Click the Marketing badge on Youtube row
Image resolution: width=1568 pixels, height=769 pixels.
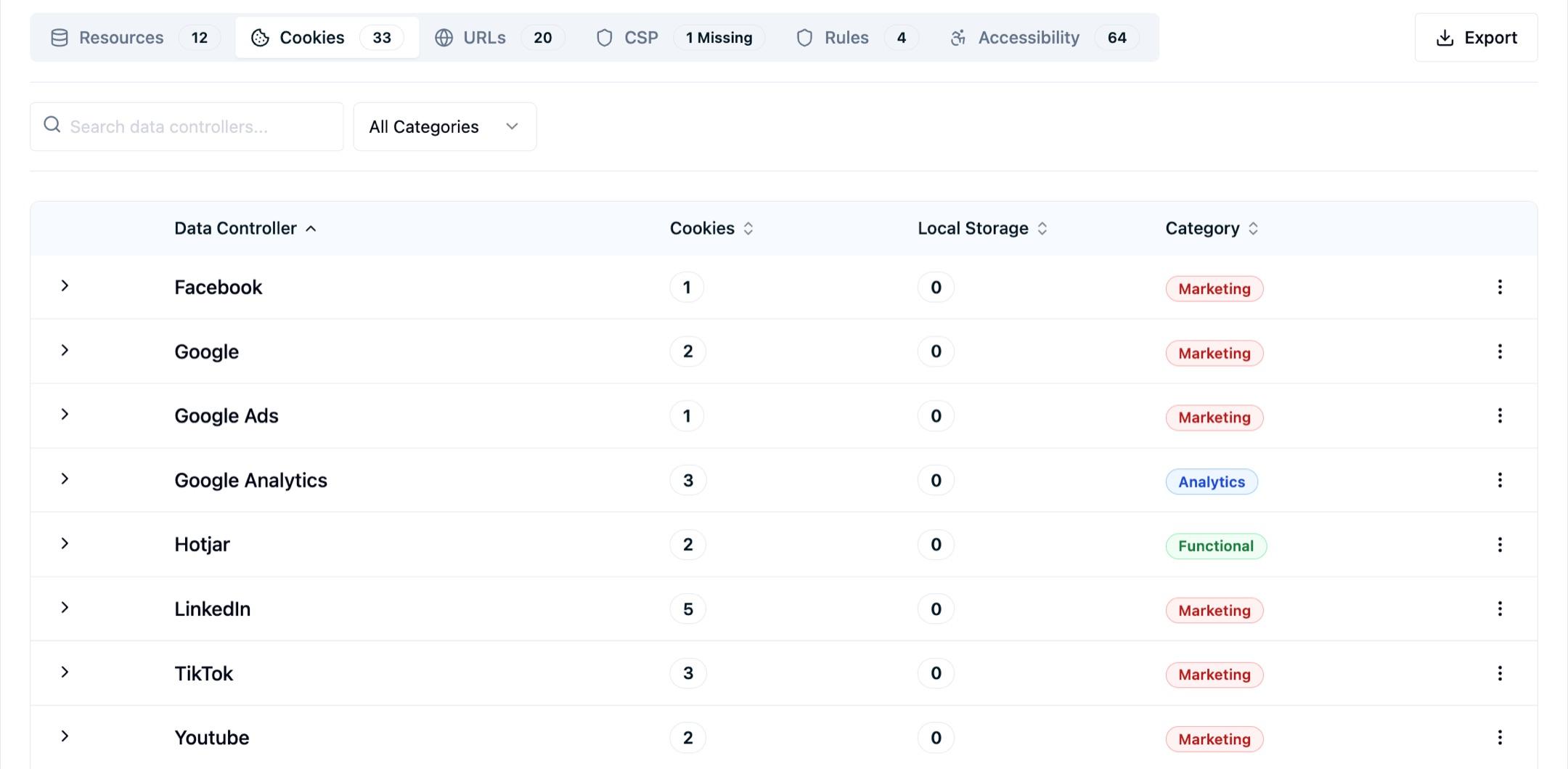(1214, 739)
